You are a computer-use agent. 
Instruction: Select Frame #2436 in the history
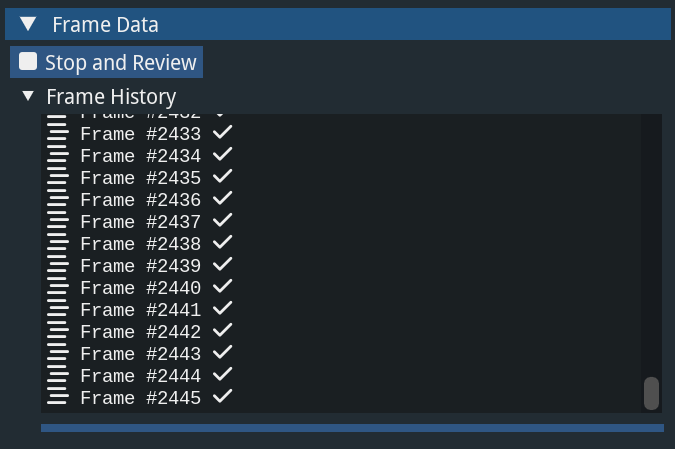[140, 200]
